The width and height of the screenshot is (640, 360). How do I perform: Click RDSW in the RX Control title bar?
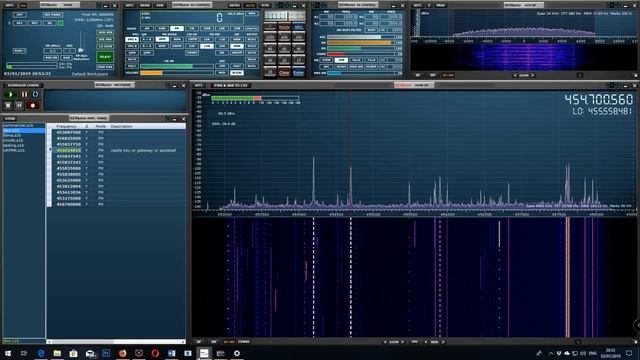click(145, 5)
